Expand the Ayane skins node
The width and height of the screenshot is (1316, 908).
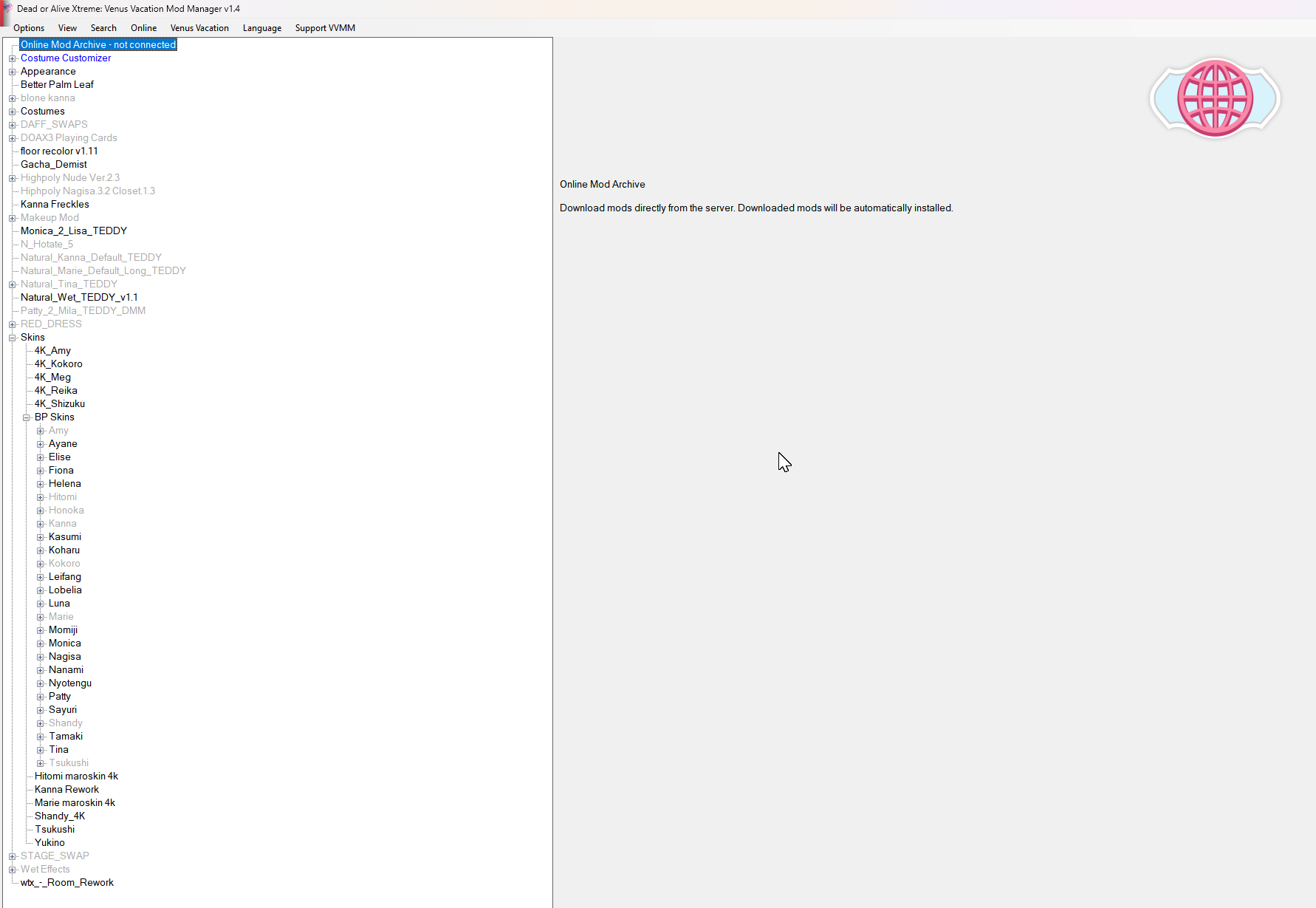point(40,444)
